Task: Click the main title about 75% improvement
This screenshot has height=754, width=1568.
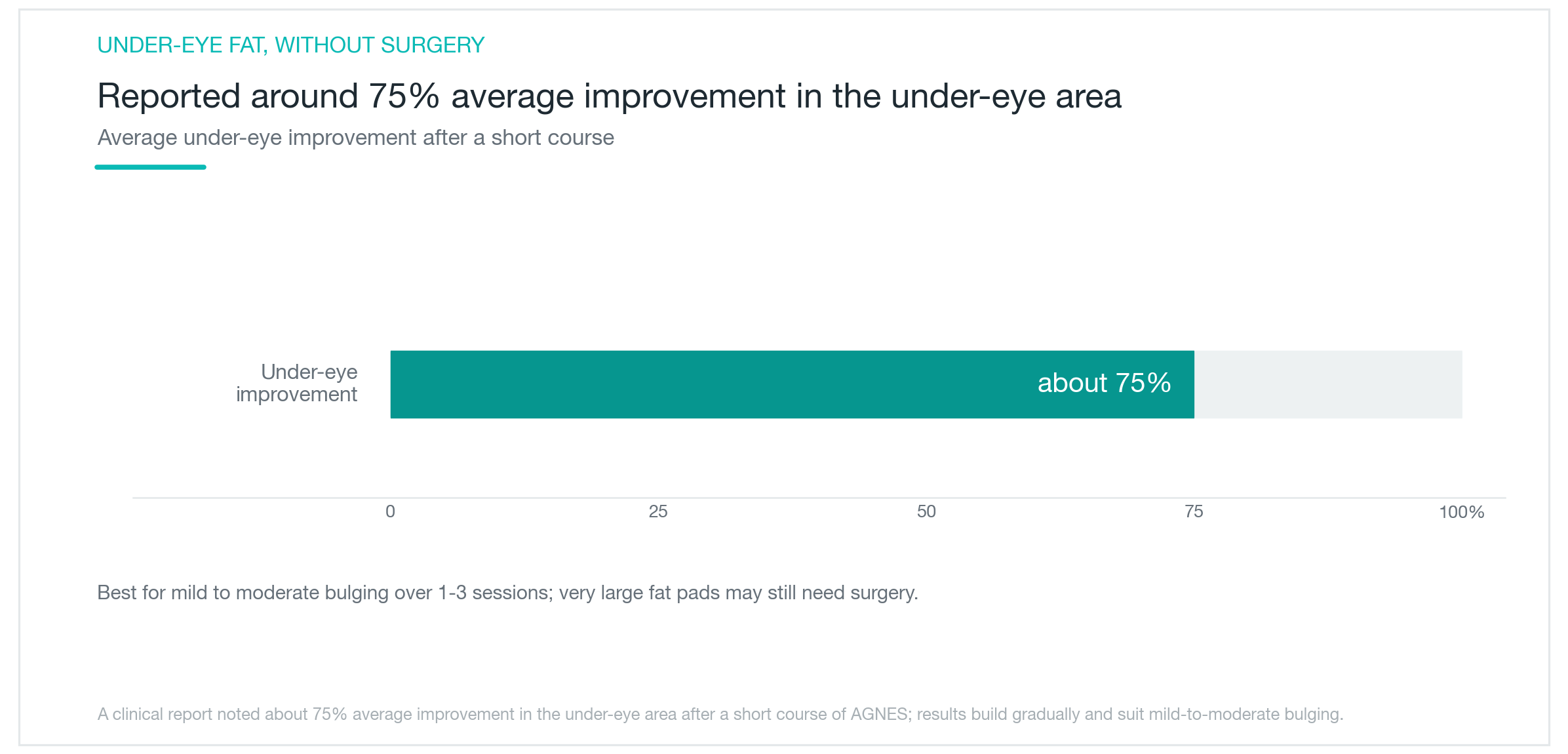Action: pos(610,96)
